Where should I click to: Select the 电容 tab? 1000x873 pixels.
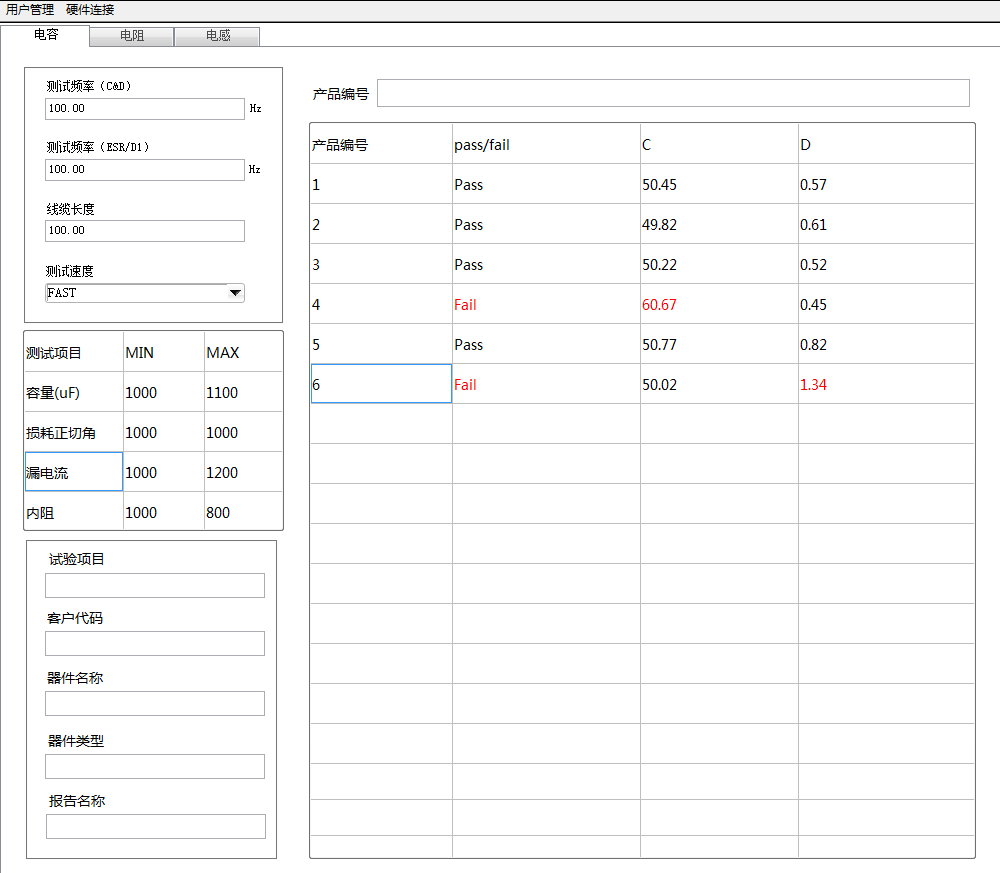(x=46, y=34)
